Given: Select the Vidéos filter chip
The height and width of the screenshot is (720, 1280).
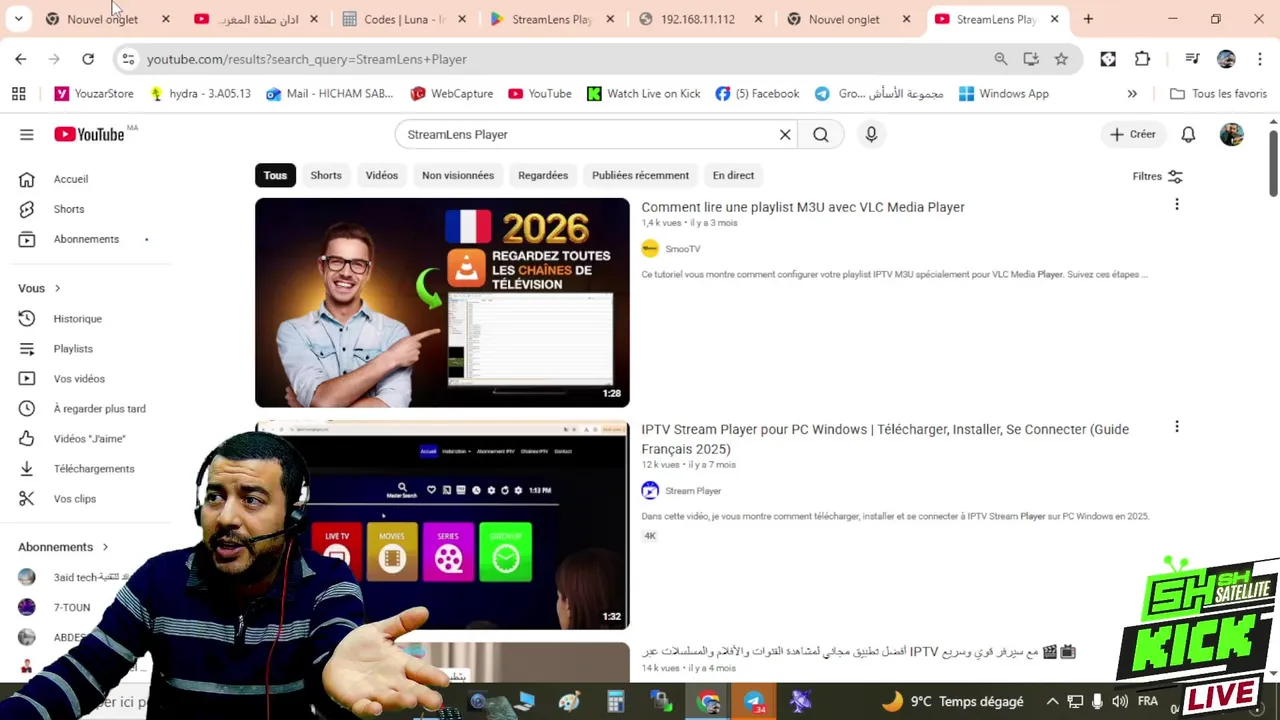Looking at the screenshot, I should click(382, 175).
